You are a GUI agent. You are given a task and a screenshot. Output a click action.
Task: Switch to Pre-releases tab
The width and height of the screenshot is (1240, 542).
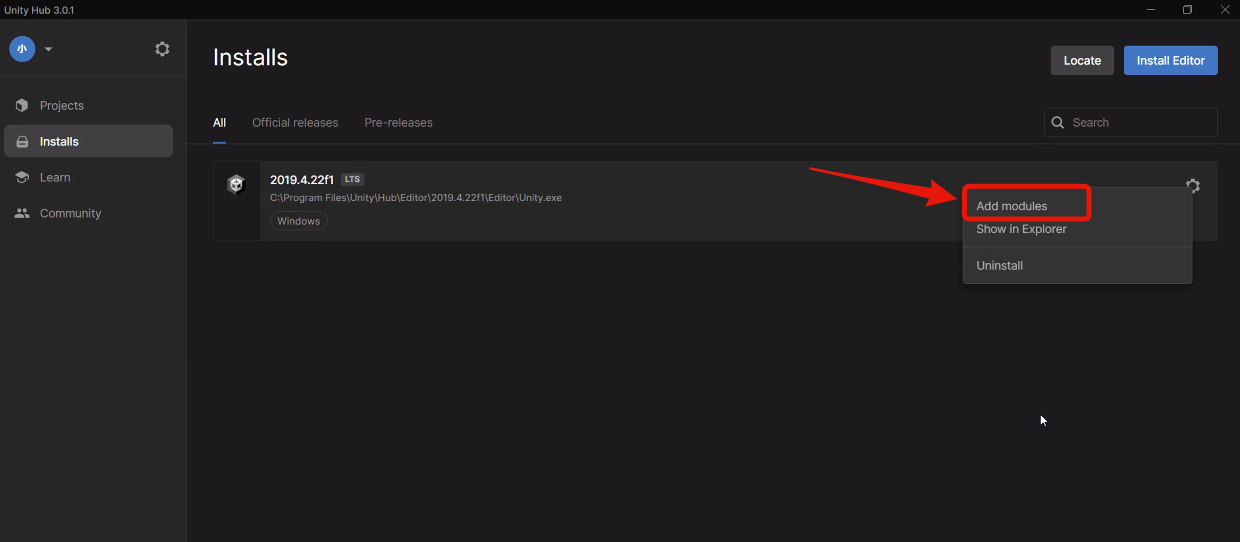(x=398, y=122)
